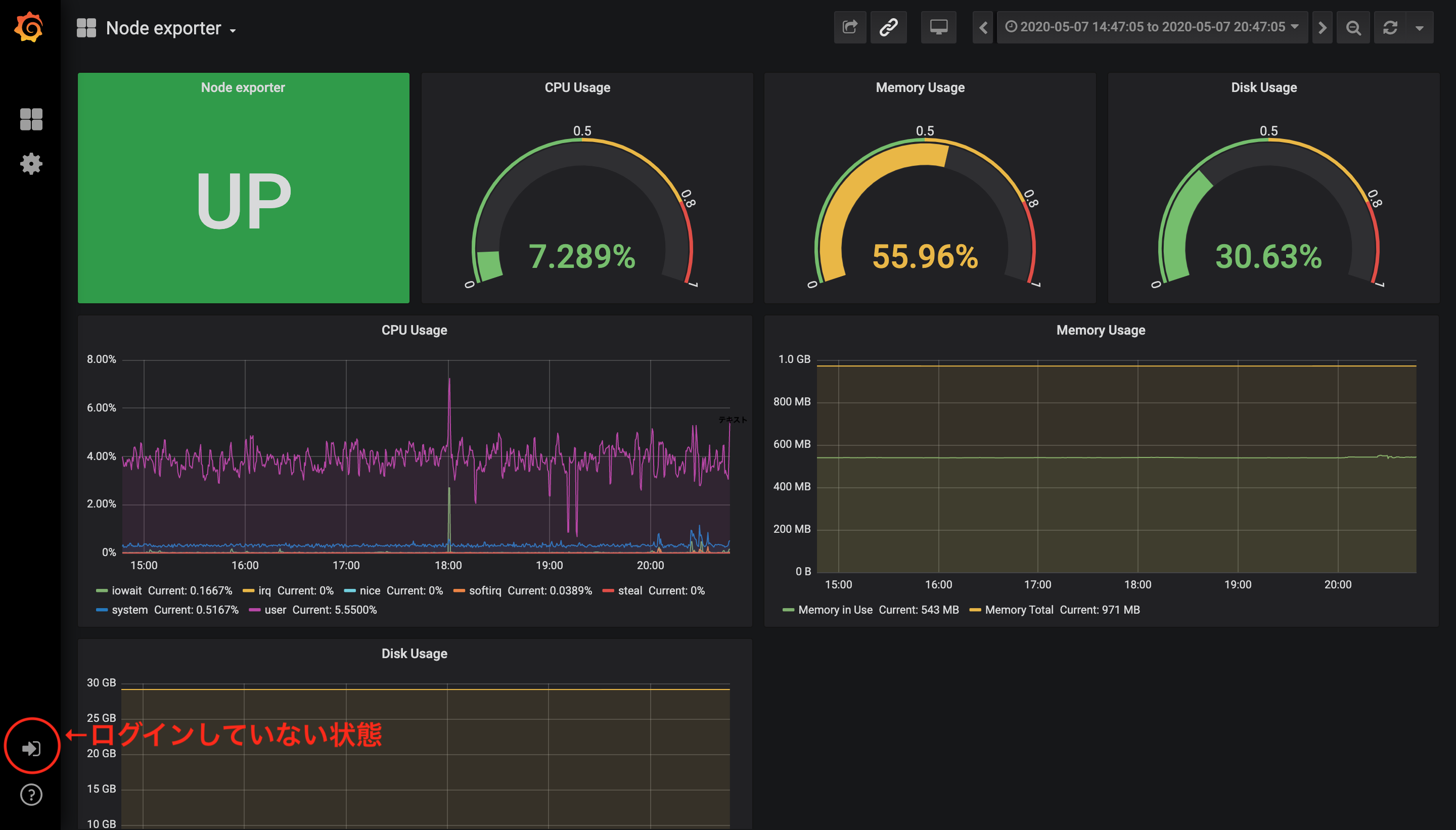
Task: Open the CPU Usage gauge panel title menu
Action: (x=577, y=87)
